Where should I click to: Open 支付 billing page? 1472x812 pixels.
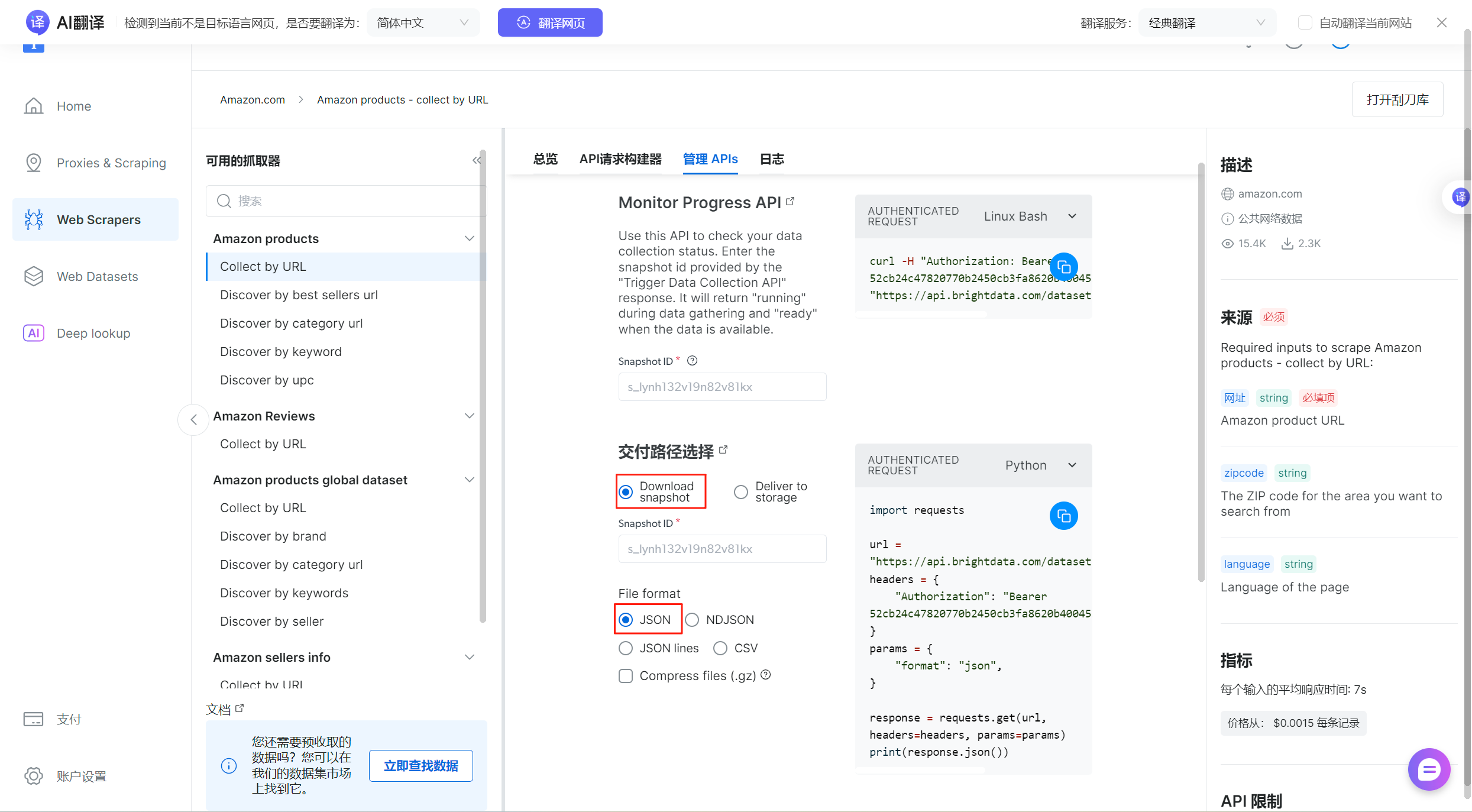point(52,719)
